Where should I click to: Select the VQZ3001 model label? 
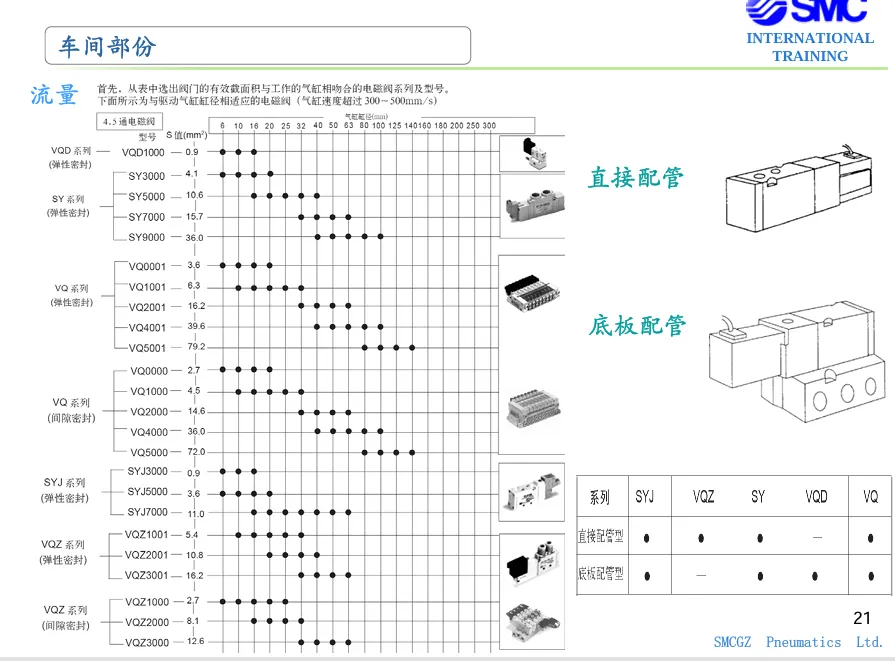coord(147,575)
